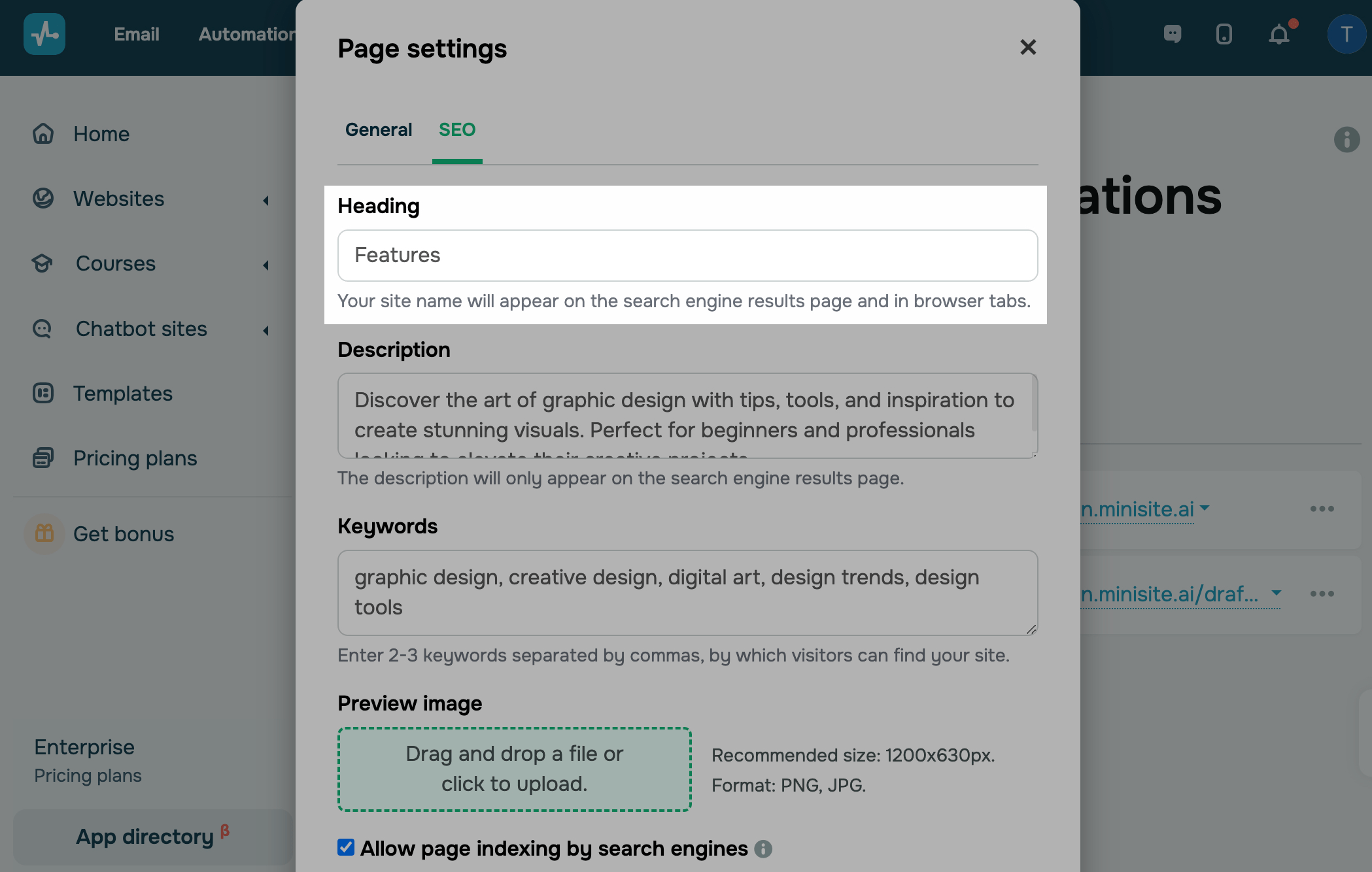Select the SEO tab

click(457, 130)
